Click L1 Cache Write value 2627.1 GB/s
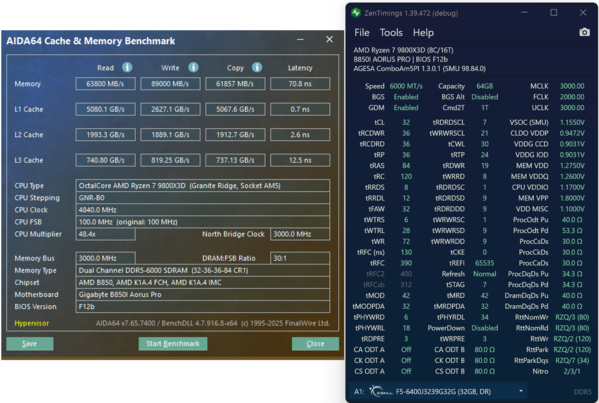 170,109
